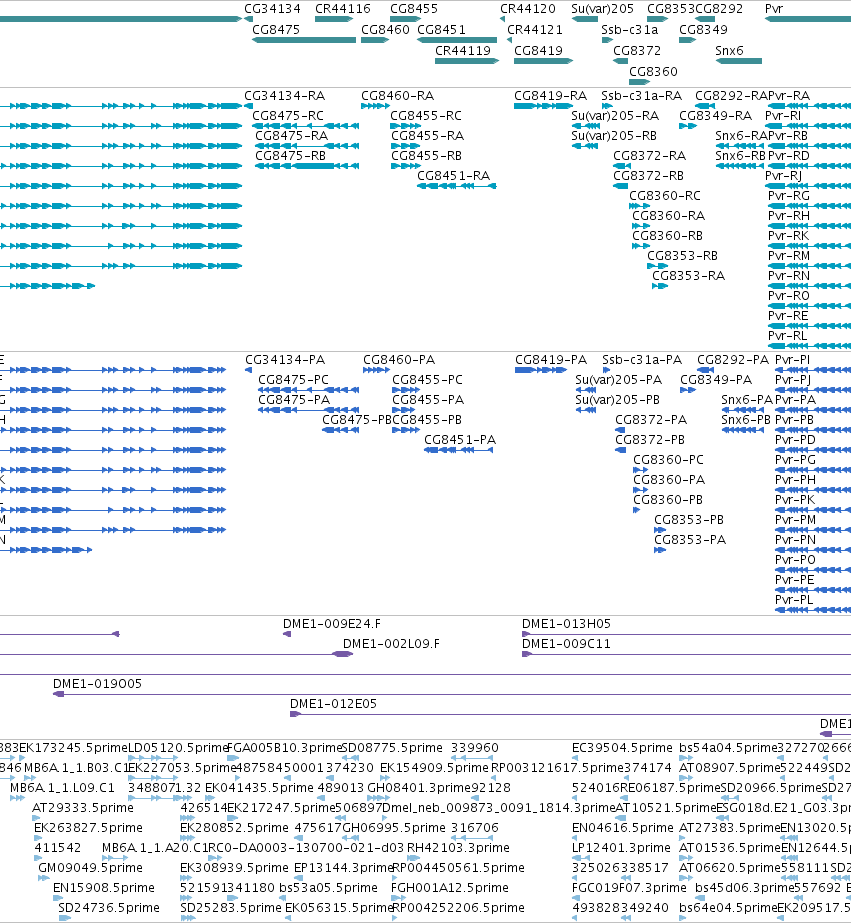Select the AT29333.5prime EST label
The image size is (851, 923).
point(82,808)
